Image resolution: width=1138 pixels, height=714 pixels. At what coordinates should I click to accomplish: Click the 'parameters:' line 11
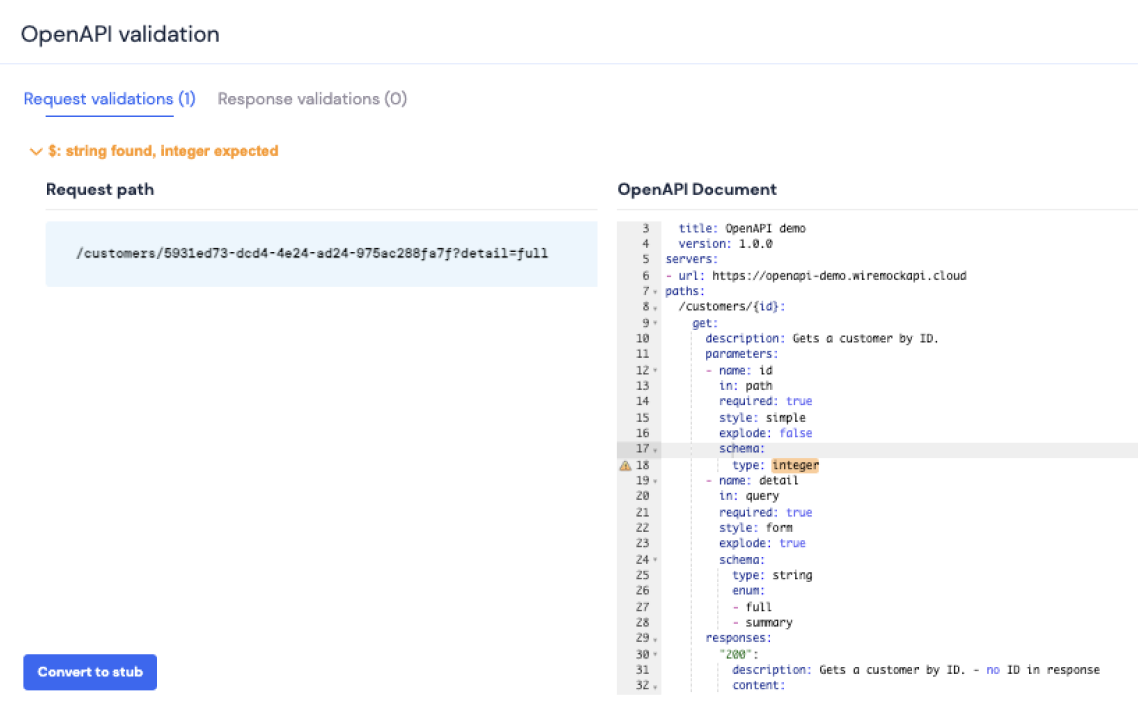(741, 354)
